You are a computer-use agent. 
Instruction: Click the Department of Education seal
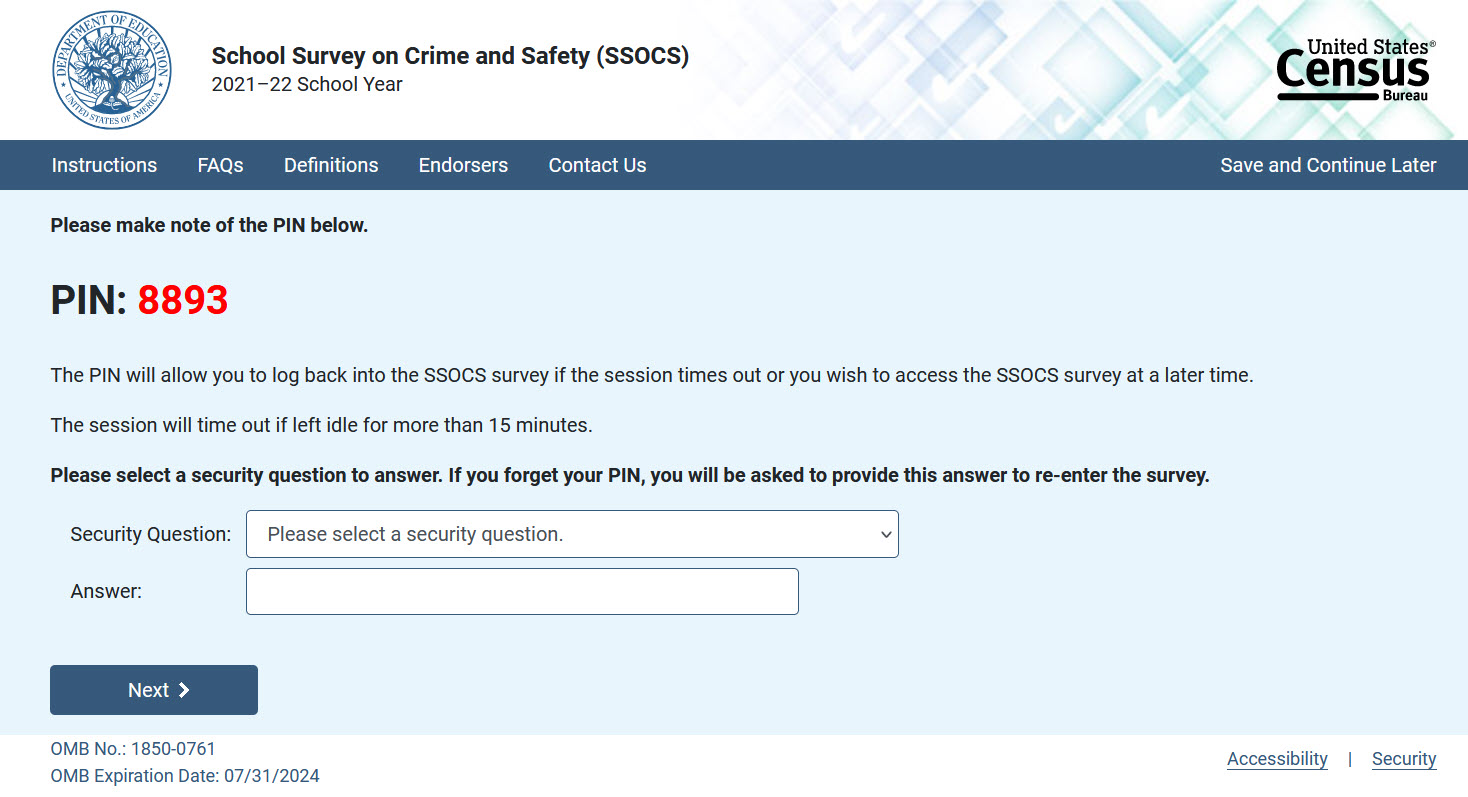point(111,70)
